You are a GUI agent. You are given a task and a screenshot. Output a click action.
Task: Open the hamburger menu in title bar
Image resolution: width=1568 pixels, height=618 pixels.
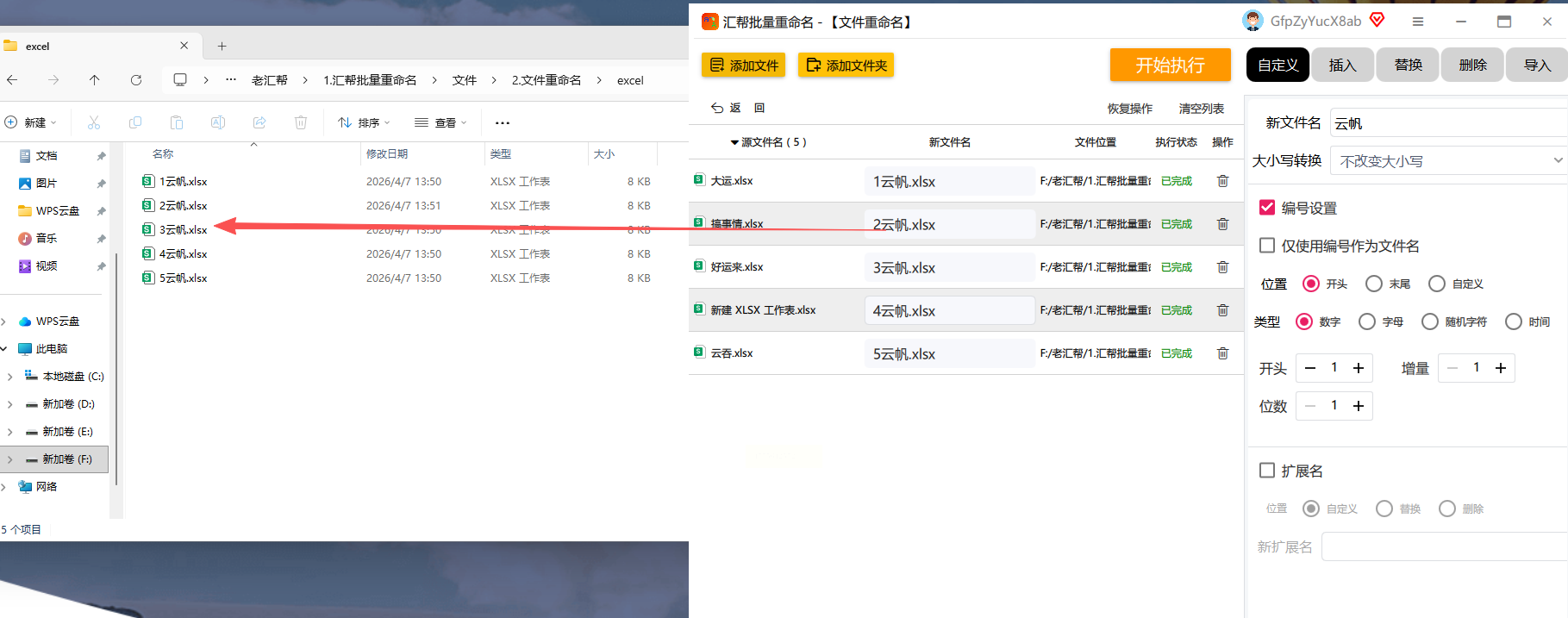point(1418,22)
